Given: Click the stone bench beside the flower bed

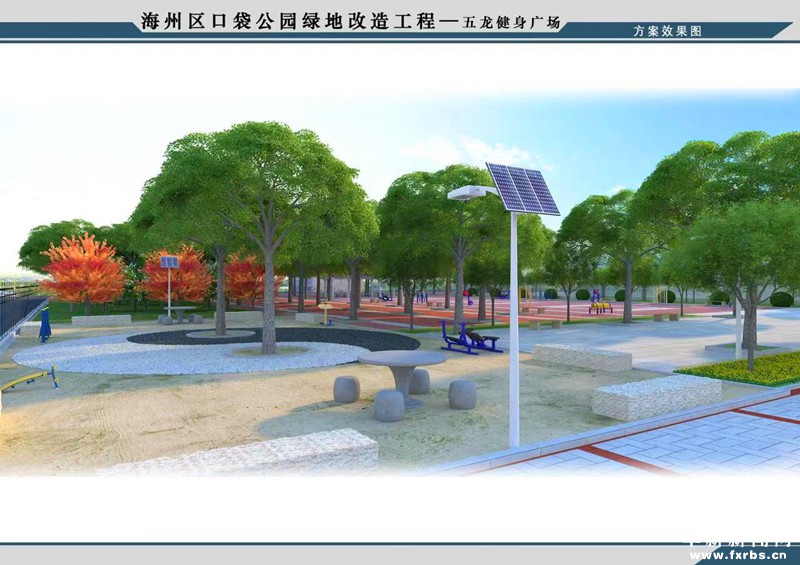Looking at the screenshot, I should click(x=655, y=396).
